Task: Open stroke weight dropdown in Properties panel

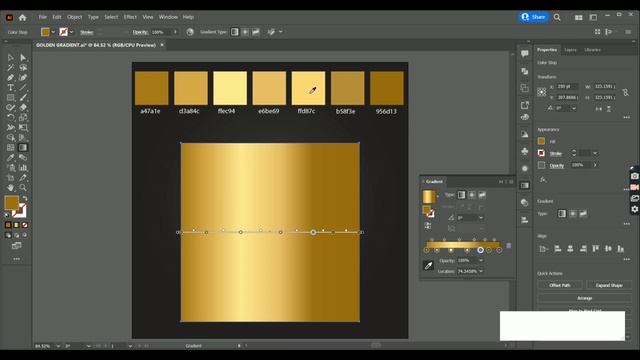Action: click(x=595, y=153)
